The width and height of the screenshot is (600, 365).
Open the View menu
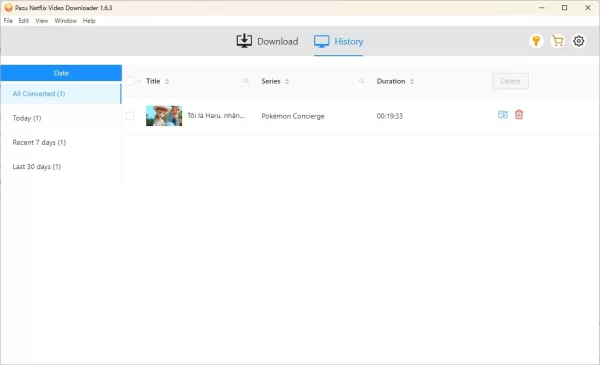42,21
